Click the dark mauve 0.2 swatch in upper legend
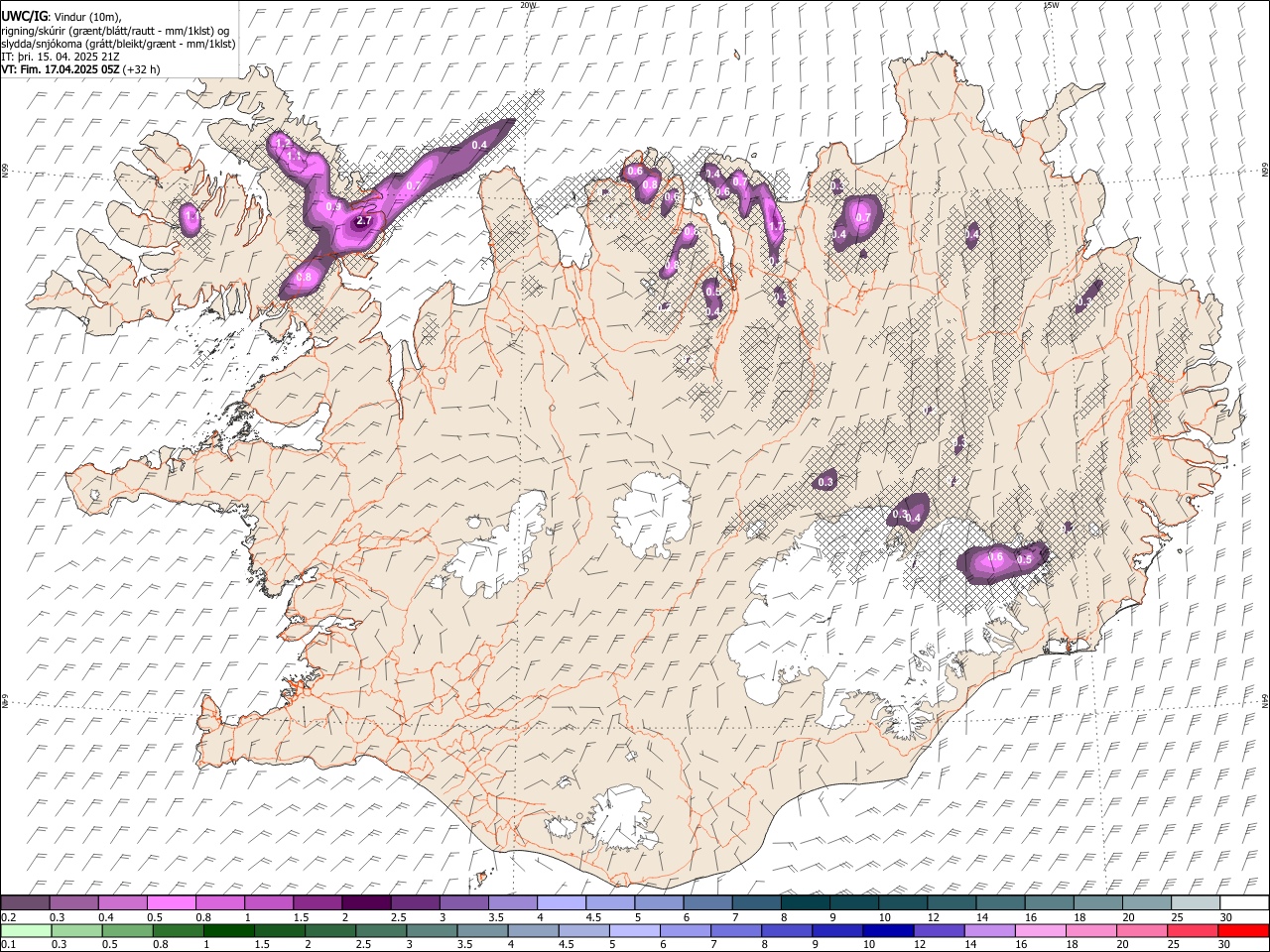1270x952 pixels. point(25,903)
